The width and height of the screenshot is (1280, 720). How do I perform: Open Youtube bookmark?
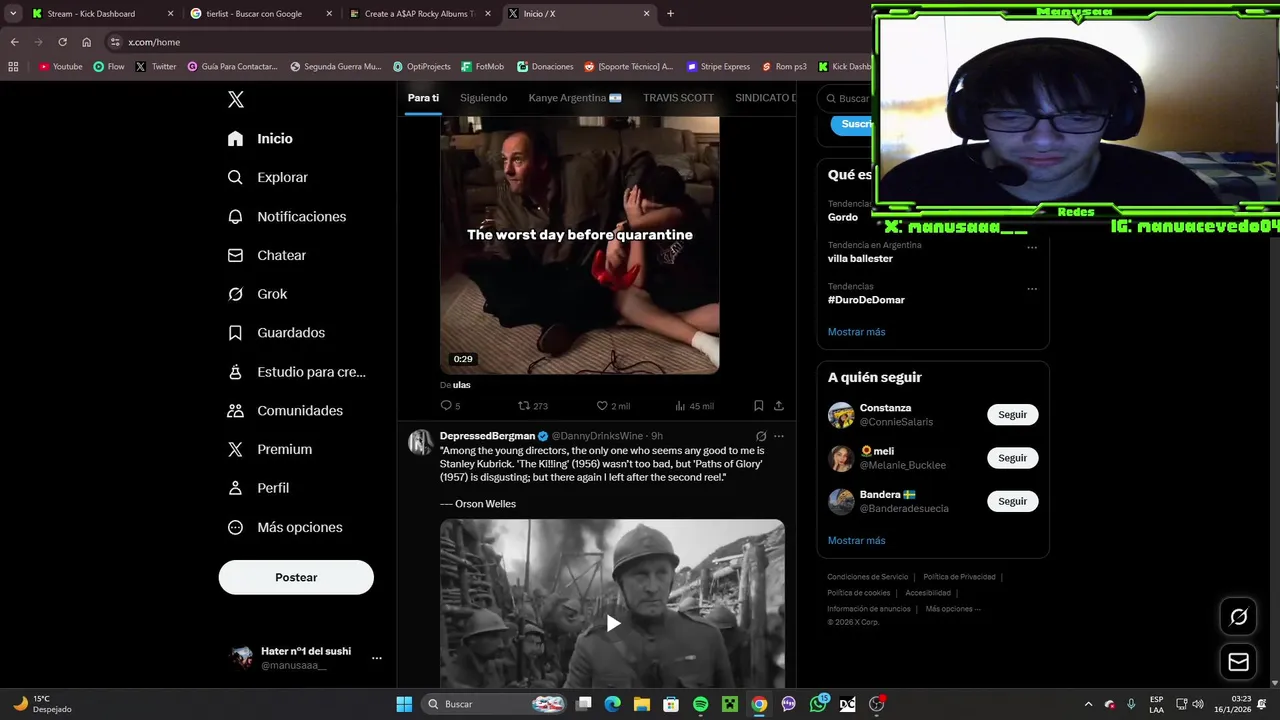click(61, 67)
